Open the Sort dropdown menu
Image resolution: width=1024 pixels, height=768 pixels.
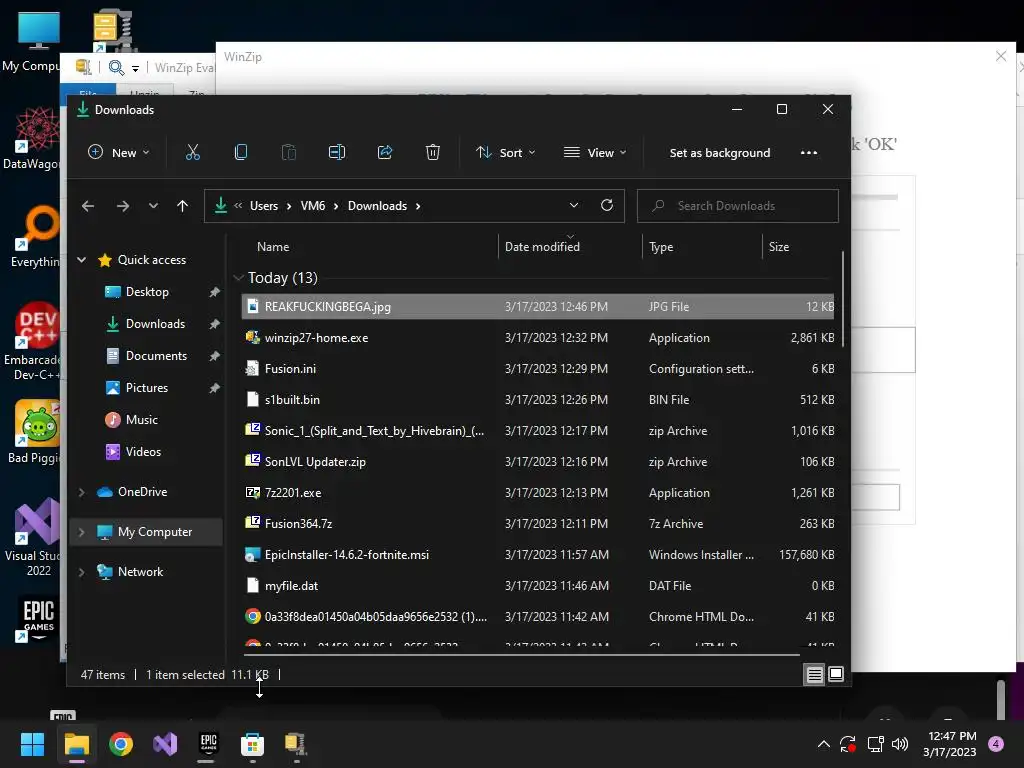[x=505, y=153]
